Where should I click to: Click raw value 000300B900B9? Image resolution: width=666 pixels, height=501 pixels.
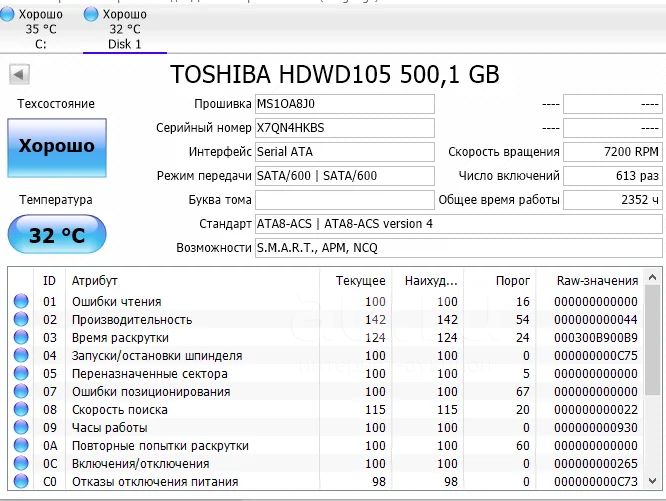[x=595, y=338]
